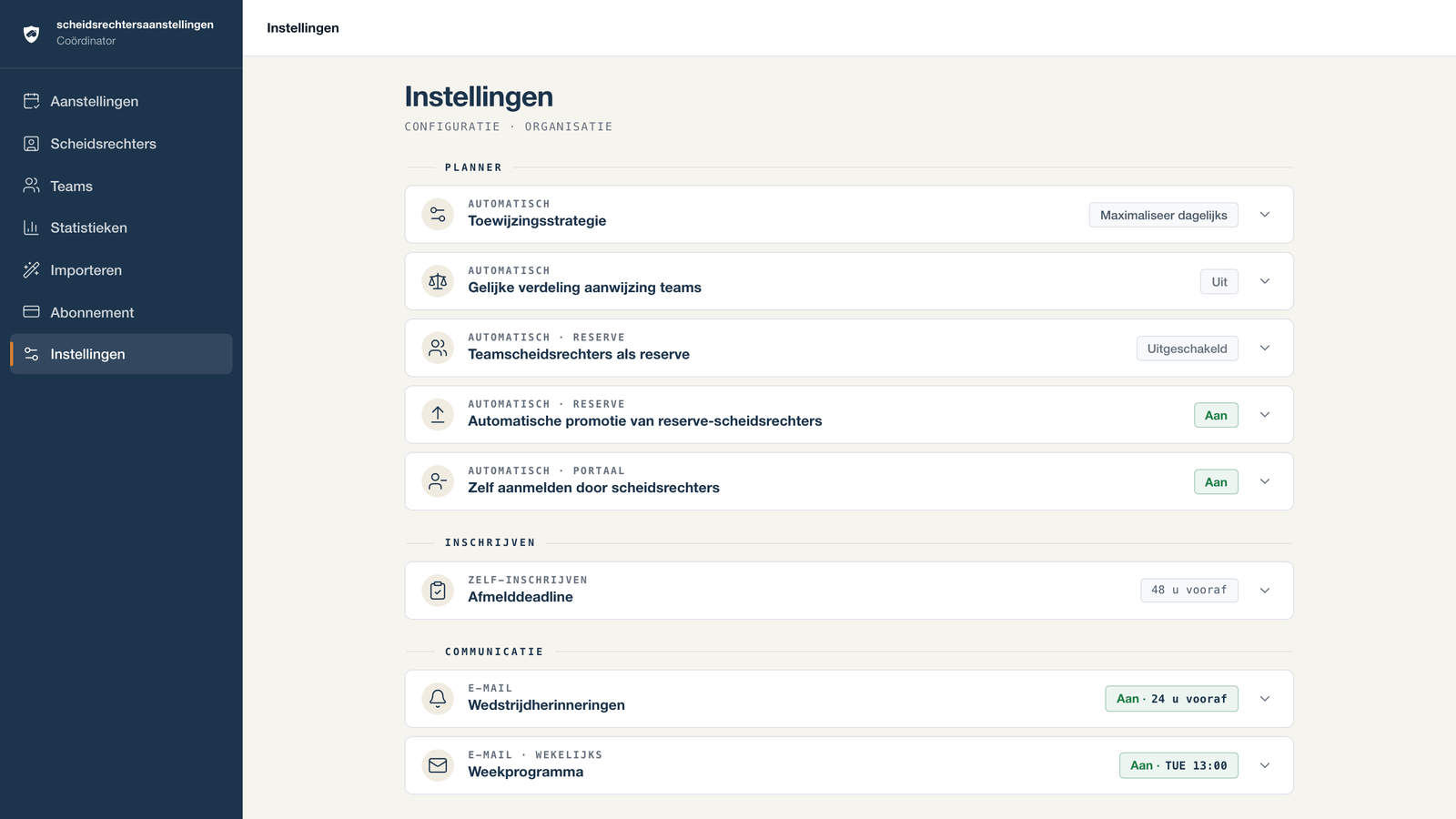Click the Wedstrijdherinneringen title text
Image resolution: width=1456 pixels, height=819 pixels.
pos(546,705)
